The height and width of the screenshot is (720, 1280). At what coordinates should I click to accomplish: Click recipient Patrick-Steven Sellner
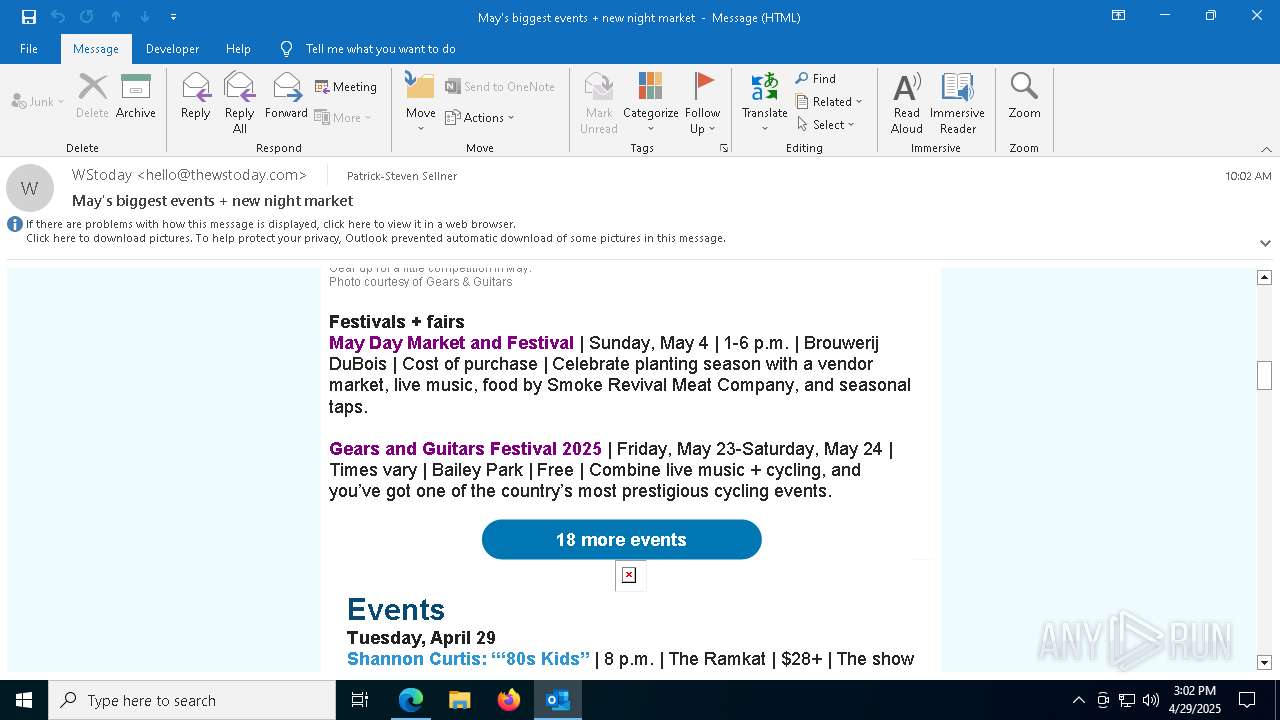pos(402,176)
